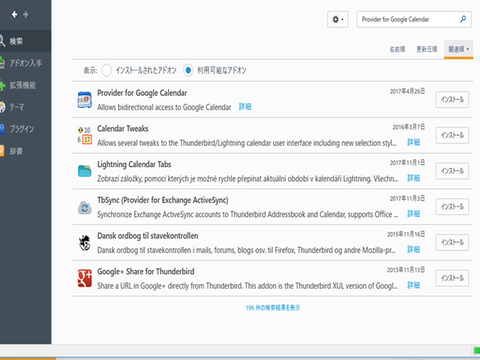This screenshot has width=480, height=360.
Task: Open 詳細 link for Dansk ordbog
Action: 413,249
